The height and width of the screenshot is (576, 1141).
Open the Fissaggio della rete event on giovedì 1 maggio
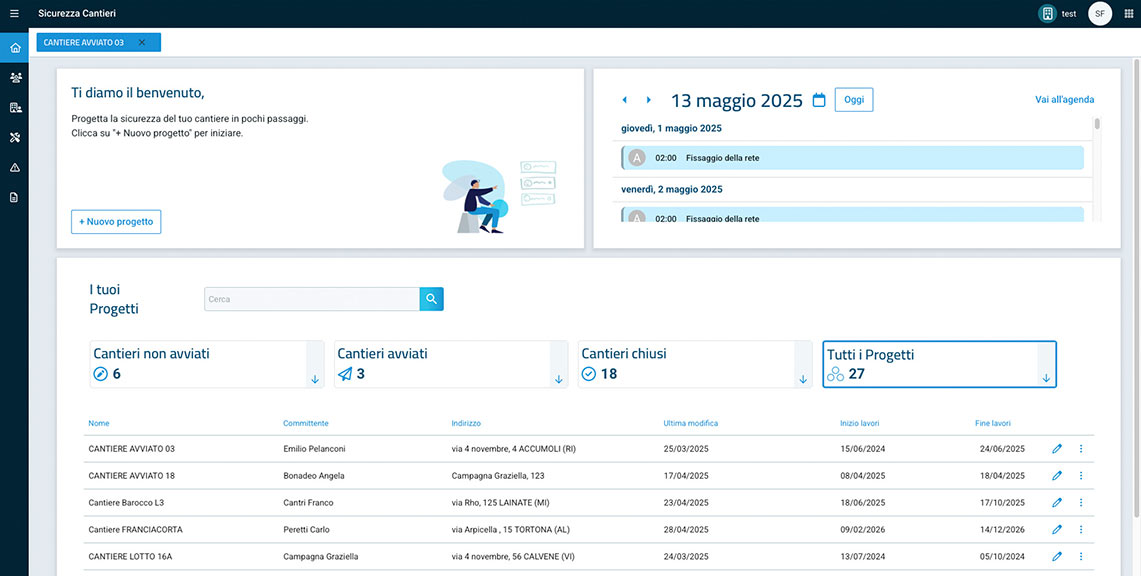point(853,158)
